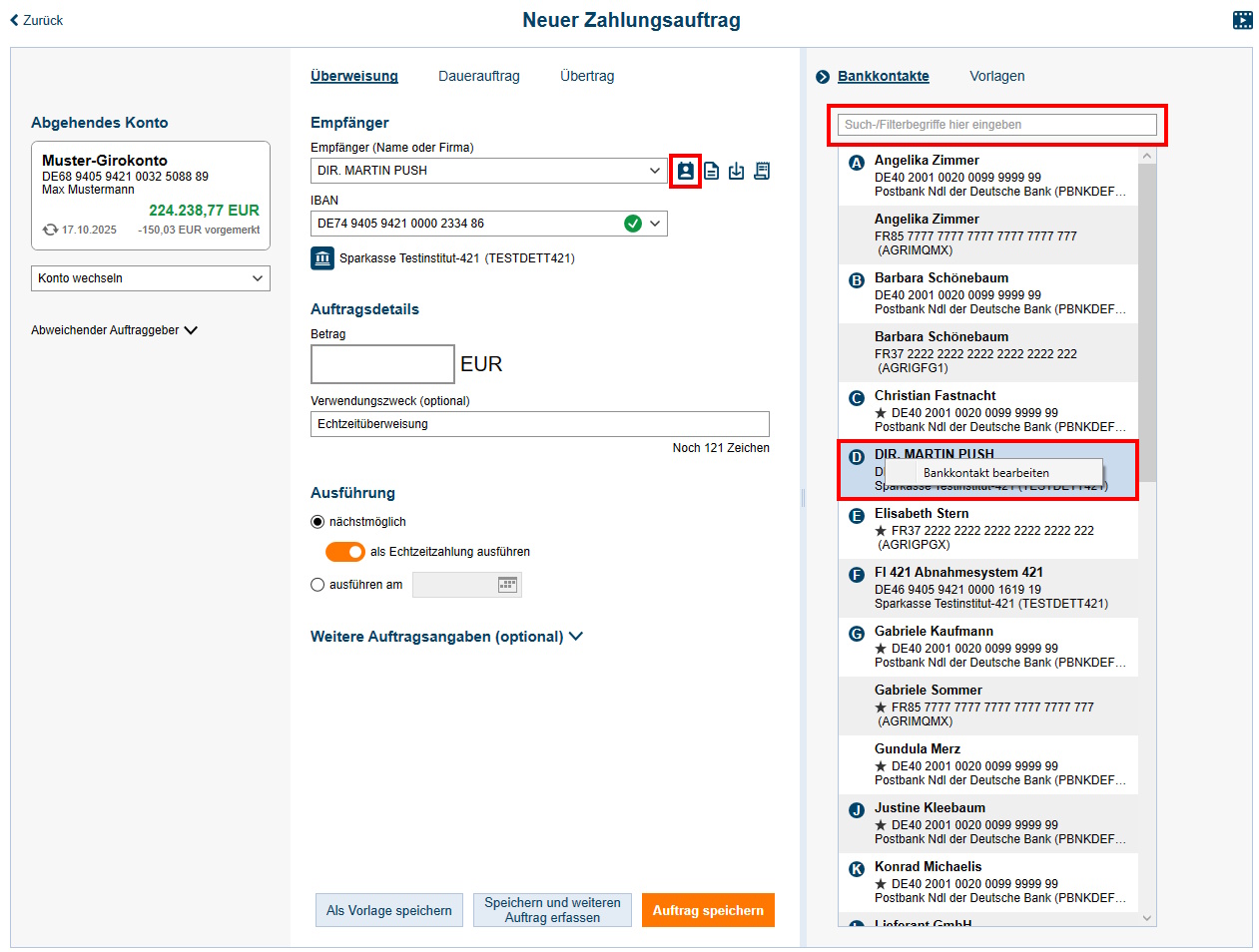1259x952 pixels.
Task: Click the Zurück link at top left
Action: [35, 19]
